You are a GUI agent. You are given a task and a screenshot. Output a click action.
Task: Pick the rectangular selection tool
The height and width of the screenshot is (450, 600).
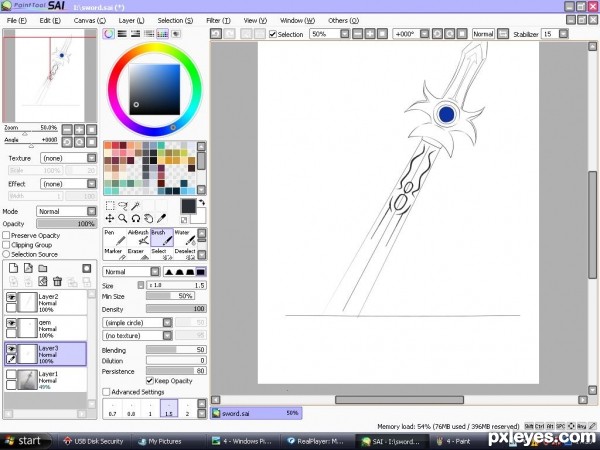(x=110, y=206)
